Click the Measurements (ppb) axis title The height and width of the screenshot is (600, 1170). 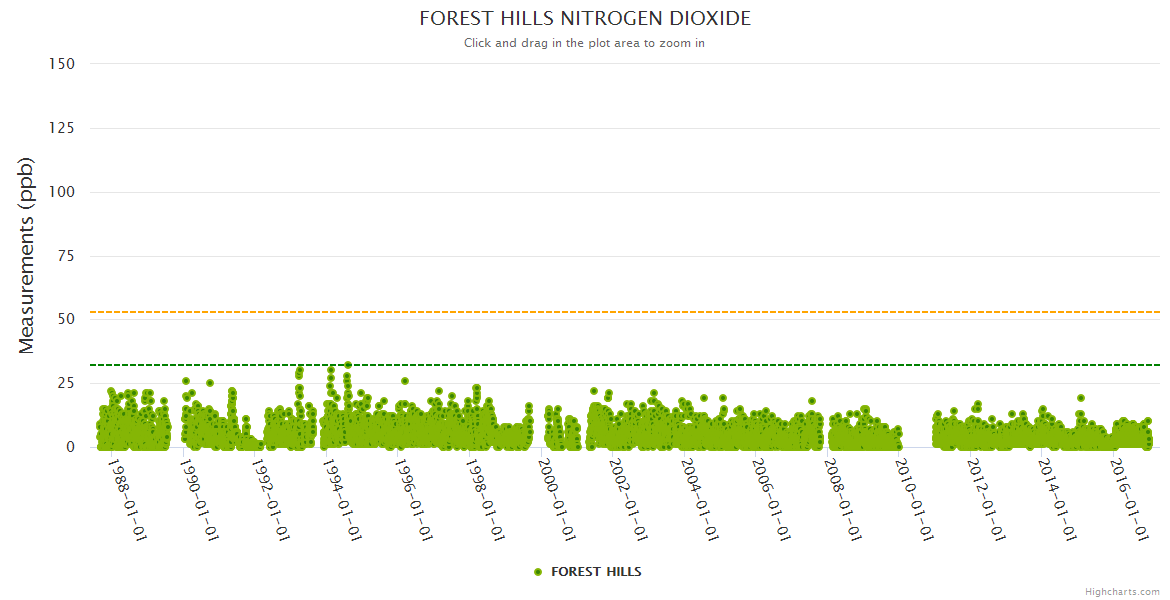coord(27,255)
